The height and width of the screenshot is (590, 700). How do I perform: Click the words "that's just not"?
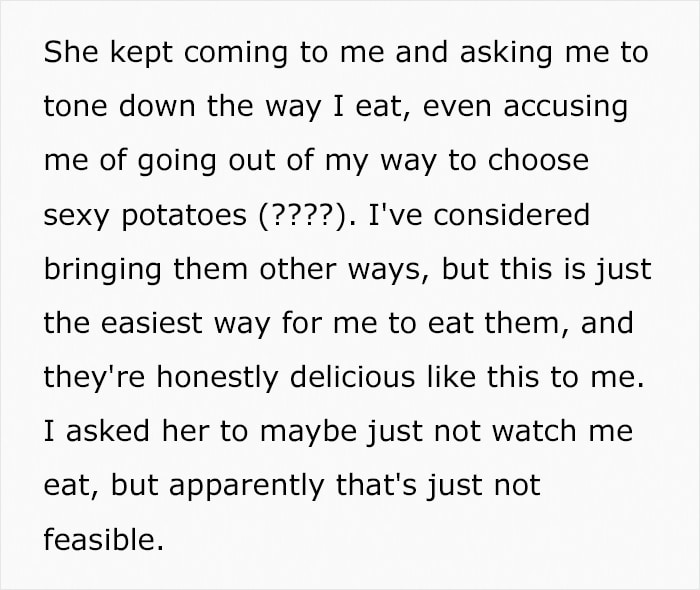click(x=438, y=485)
